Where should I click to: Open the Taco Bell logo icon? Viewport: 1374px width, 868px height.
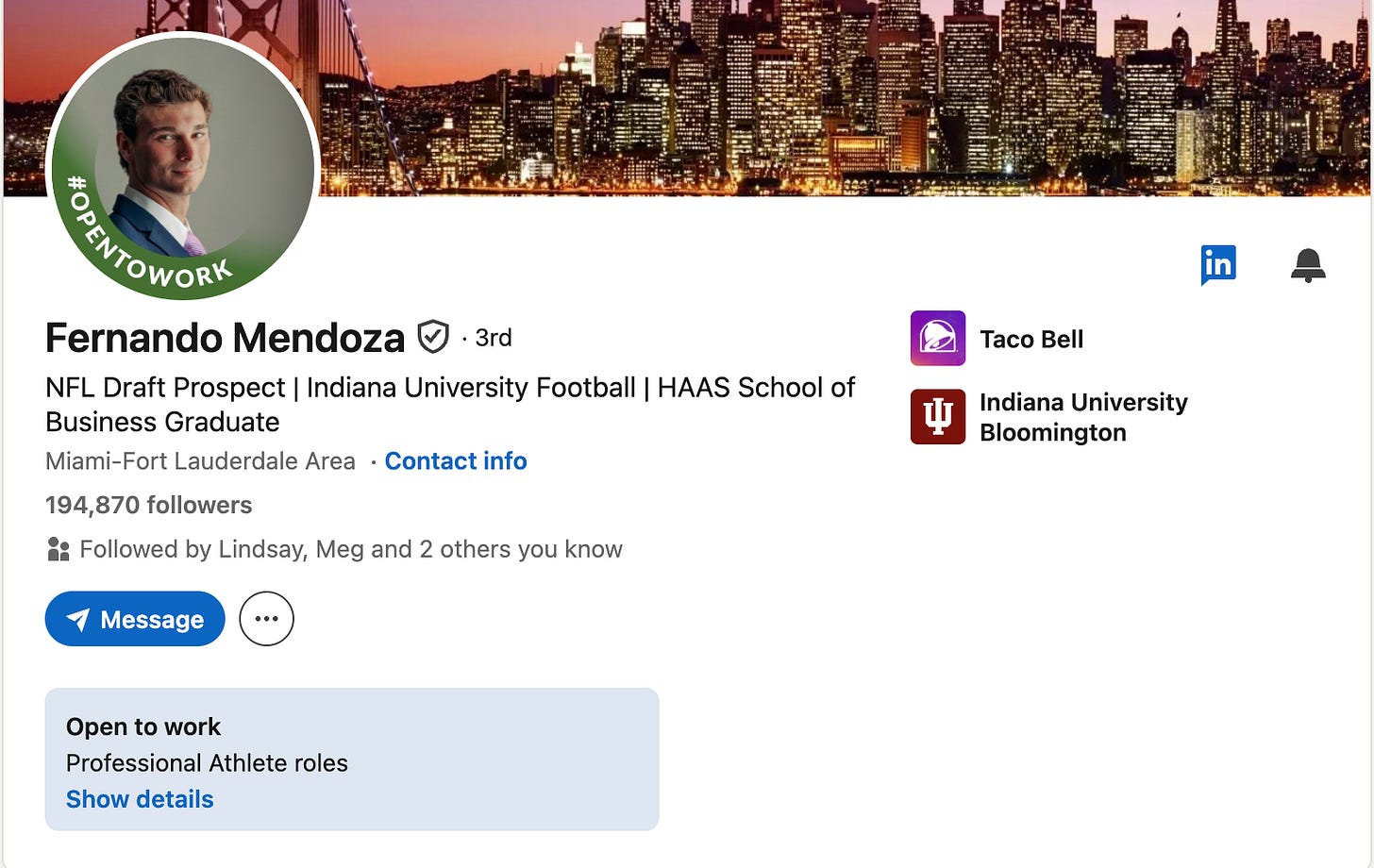click(937, 338)
